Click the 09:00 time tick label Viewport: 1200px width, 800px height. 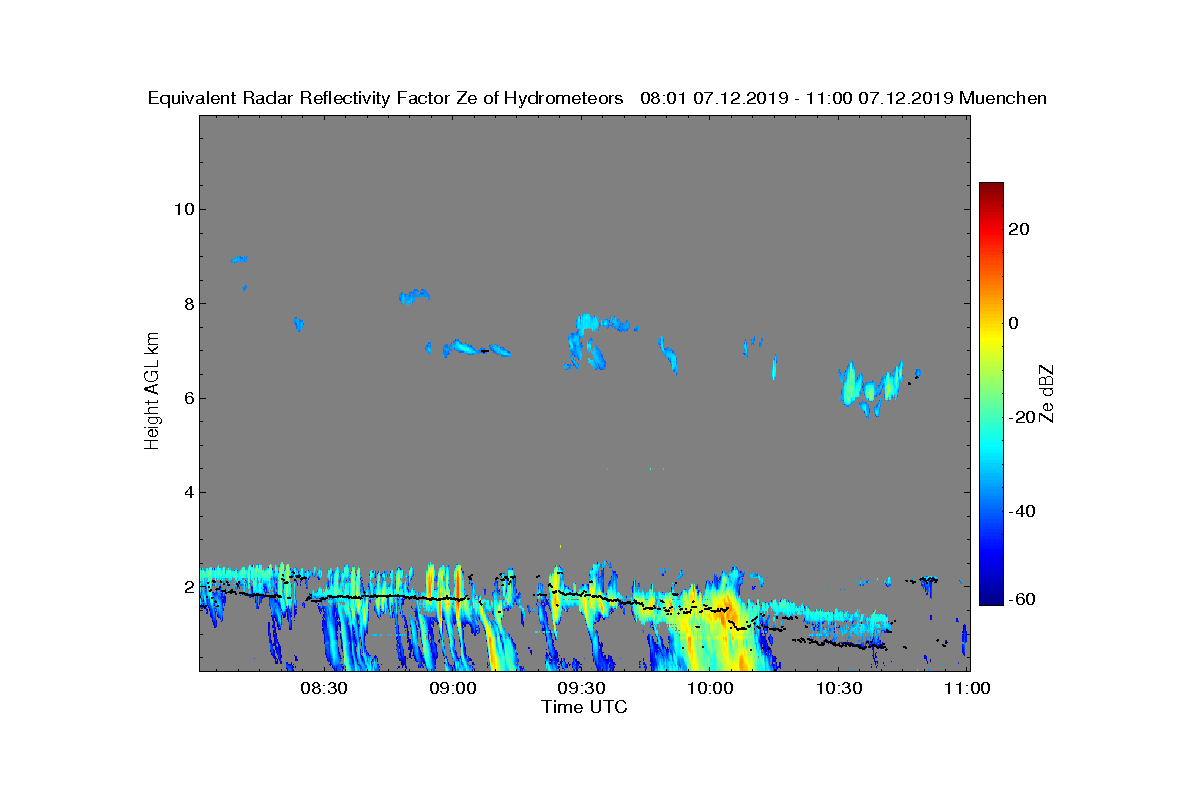(452, 688)
